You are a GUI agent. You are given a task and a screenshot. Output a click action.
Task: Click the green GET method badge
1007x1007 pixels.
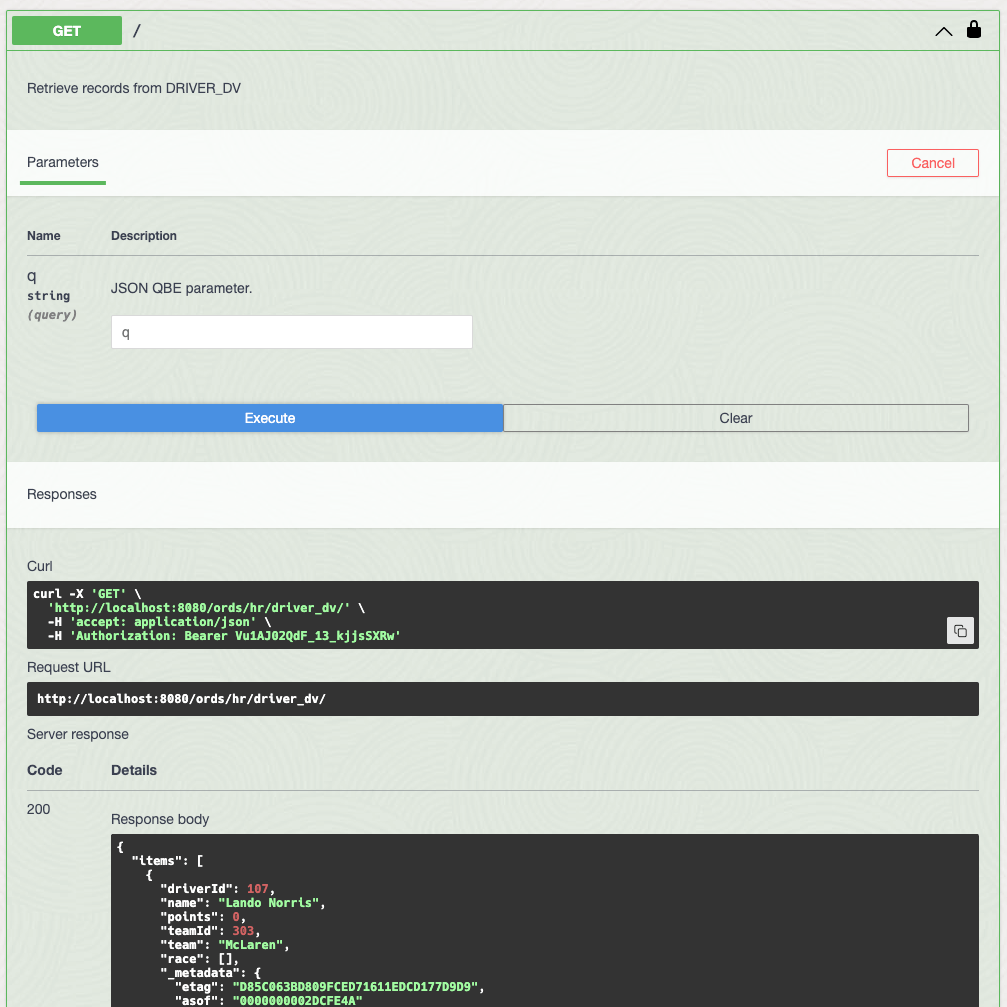[67, 31]
